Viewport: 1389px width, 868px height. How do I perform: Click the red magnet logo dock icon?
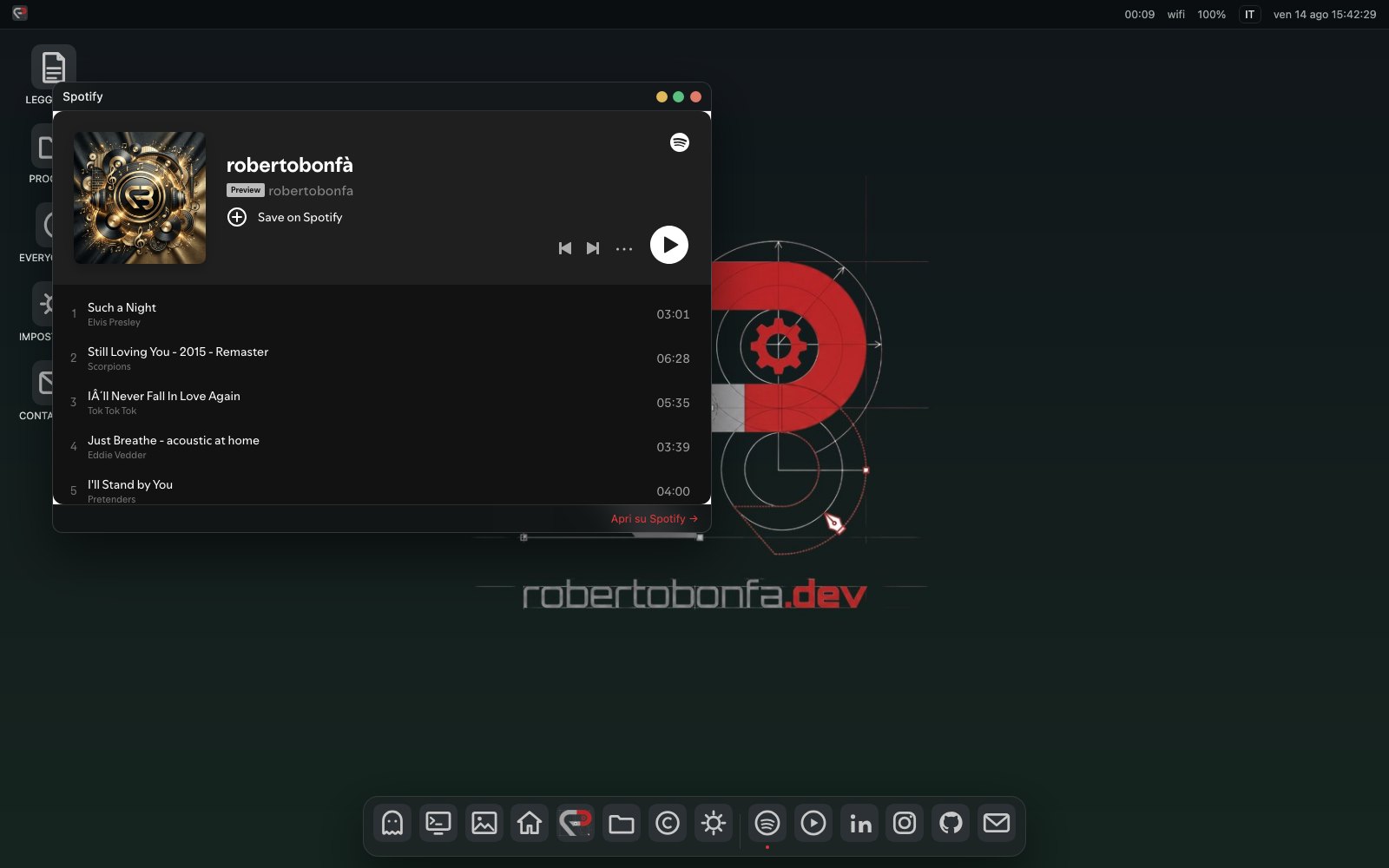click(x=576, y=823)
